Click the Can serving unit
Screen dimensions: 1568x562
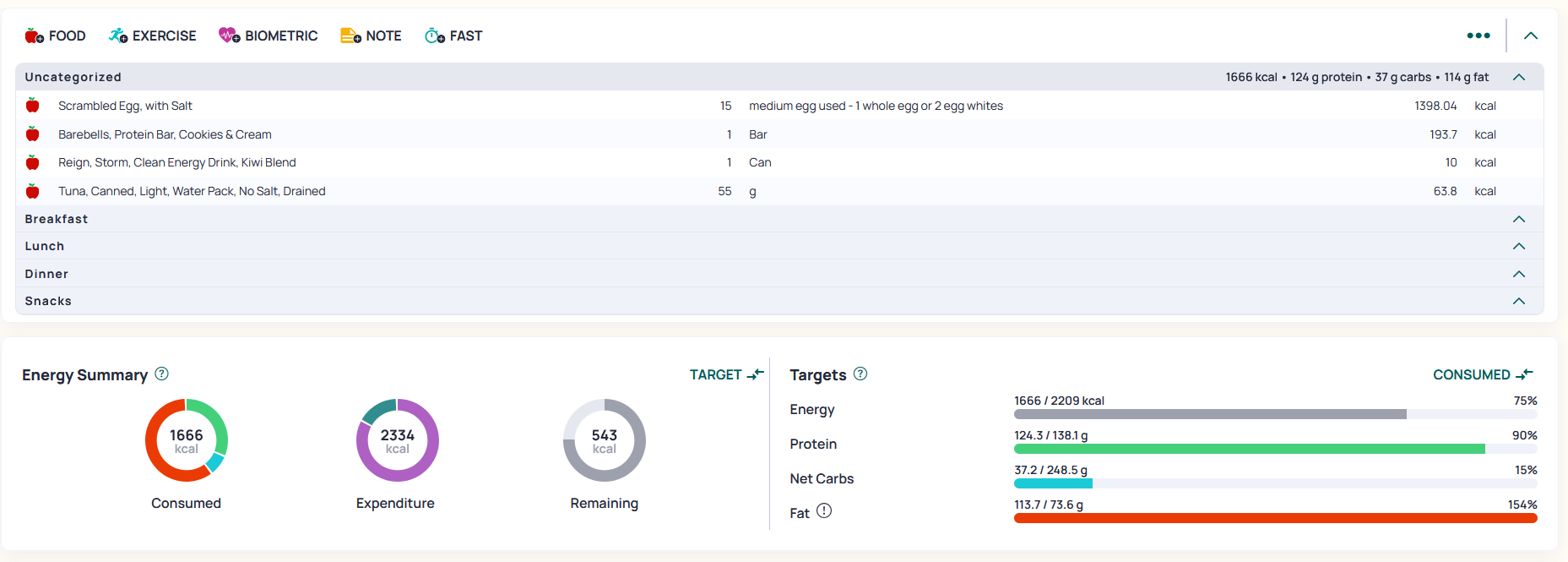(760, 162)
